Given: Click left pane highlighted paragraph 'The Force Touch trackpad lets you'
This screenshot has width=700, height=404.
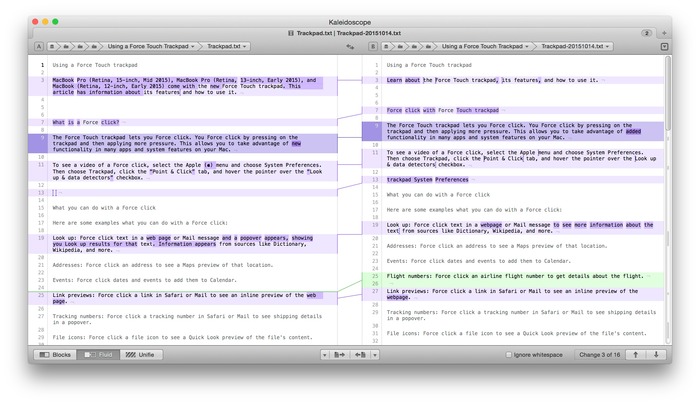Looking at the screenshot, I should (176, 144).
